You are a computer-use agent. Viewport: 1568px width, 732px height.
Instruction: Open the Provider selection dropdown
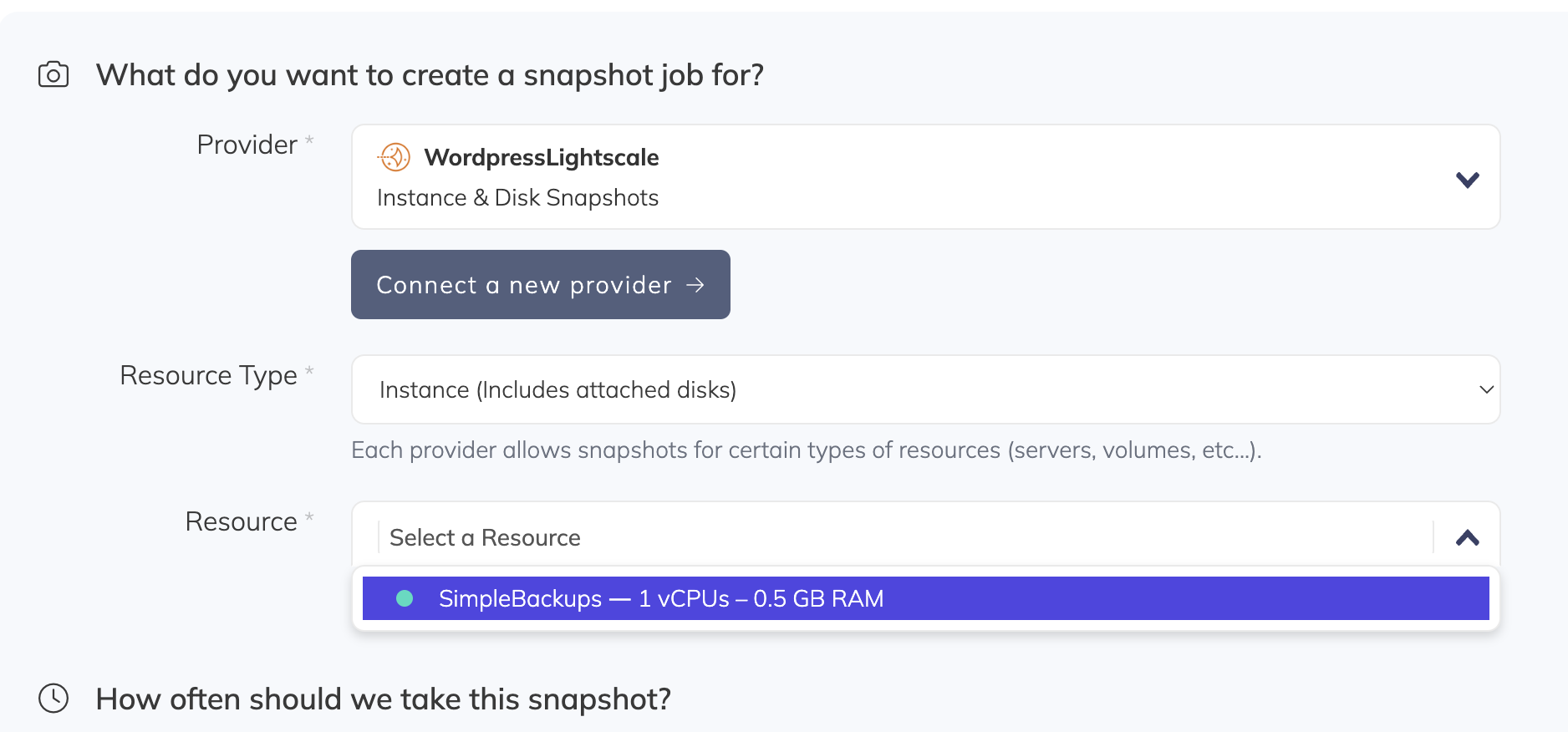pos(919,177)
